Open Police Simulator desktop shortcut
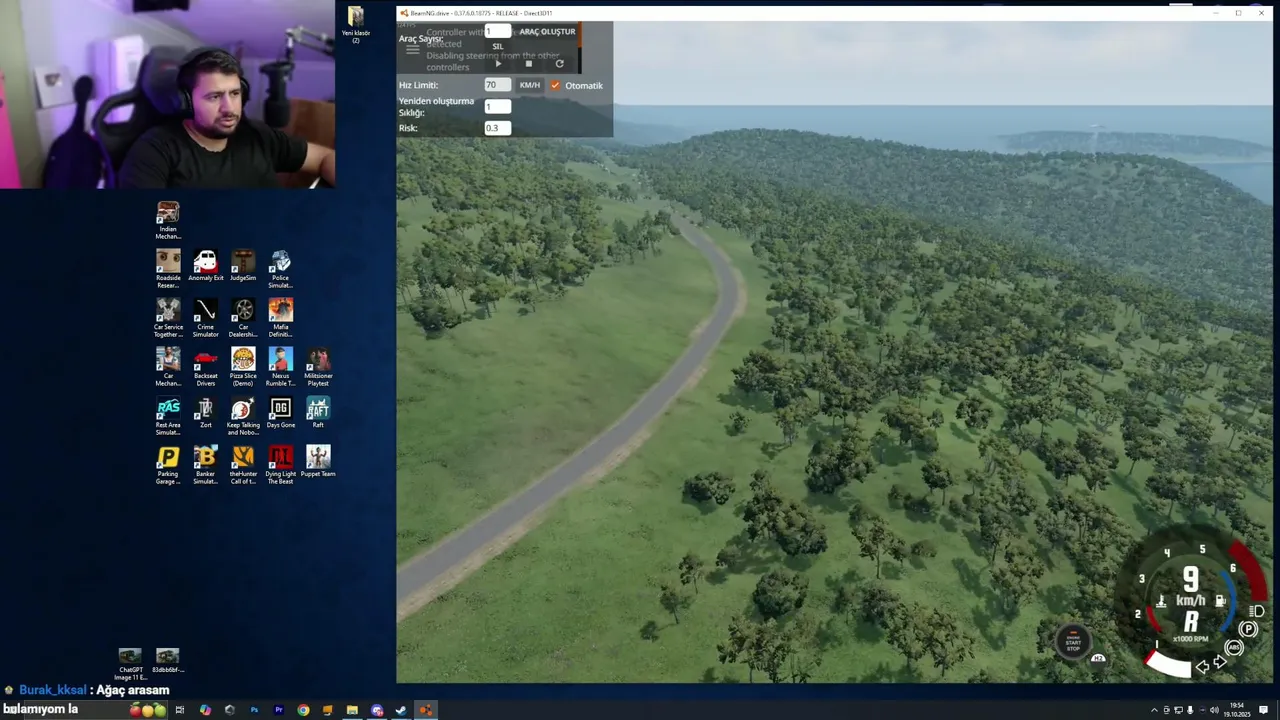This screenshot has width=1280, height=720. point(280,269)
